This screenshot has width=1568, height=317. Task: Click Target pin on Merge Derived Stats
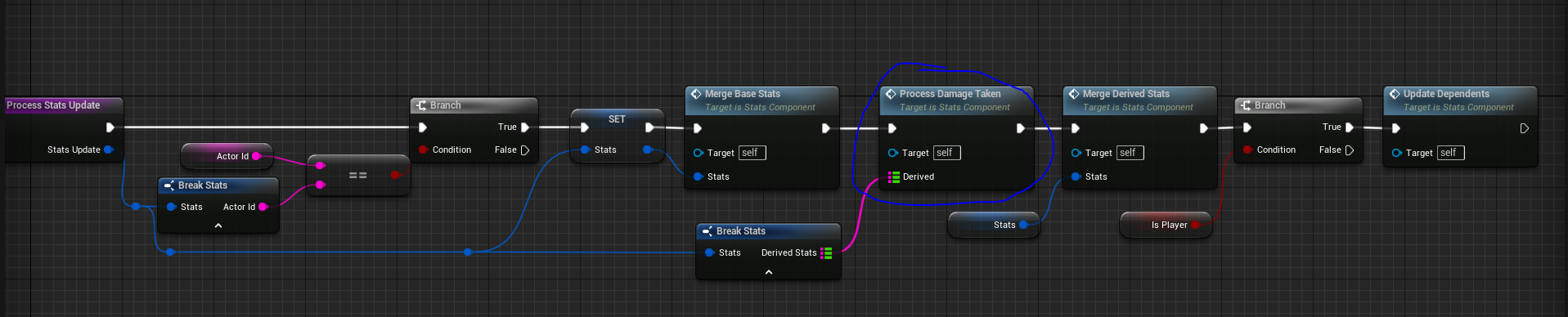1076,153
